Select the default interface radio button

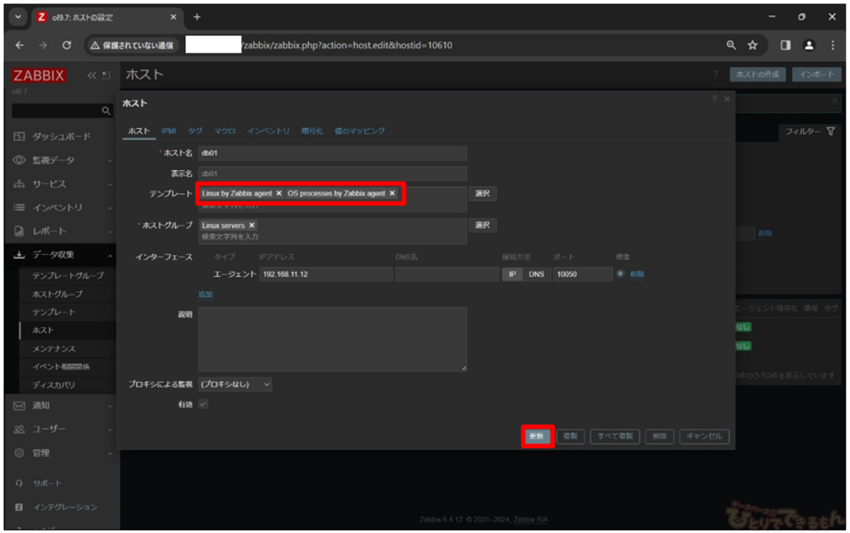point(621,274)
